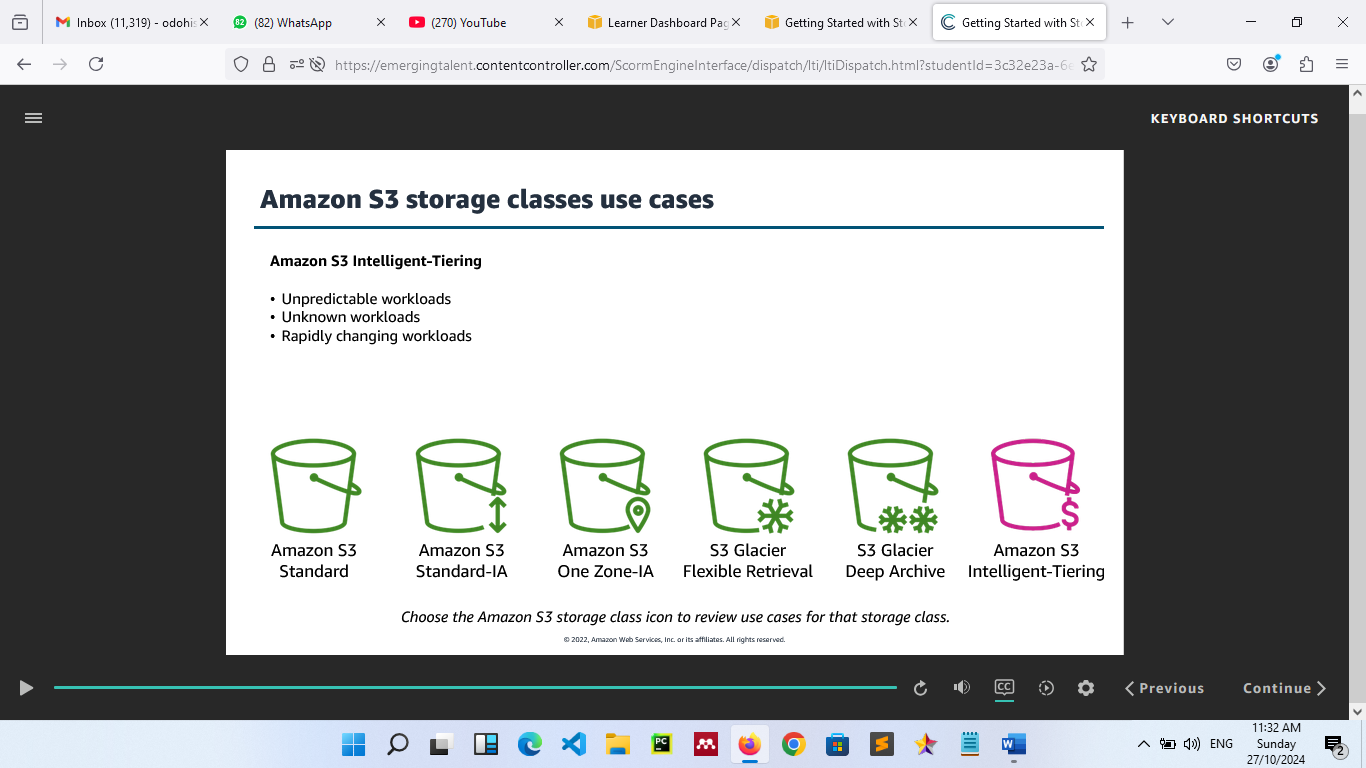Show hidden system tray icons chevron
Viewport: 1366px width, 768px height.
(x=1143, y=744)
